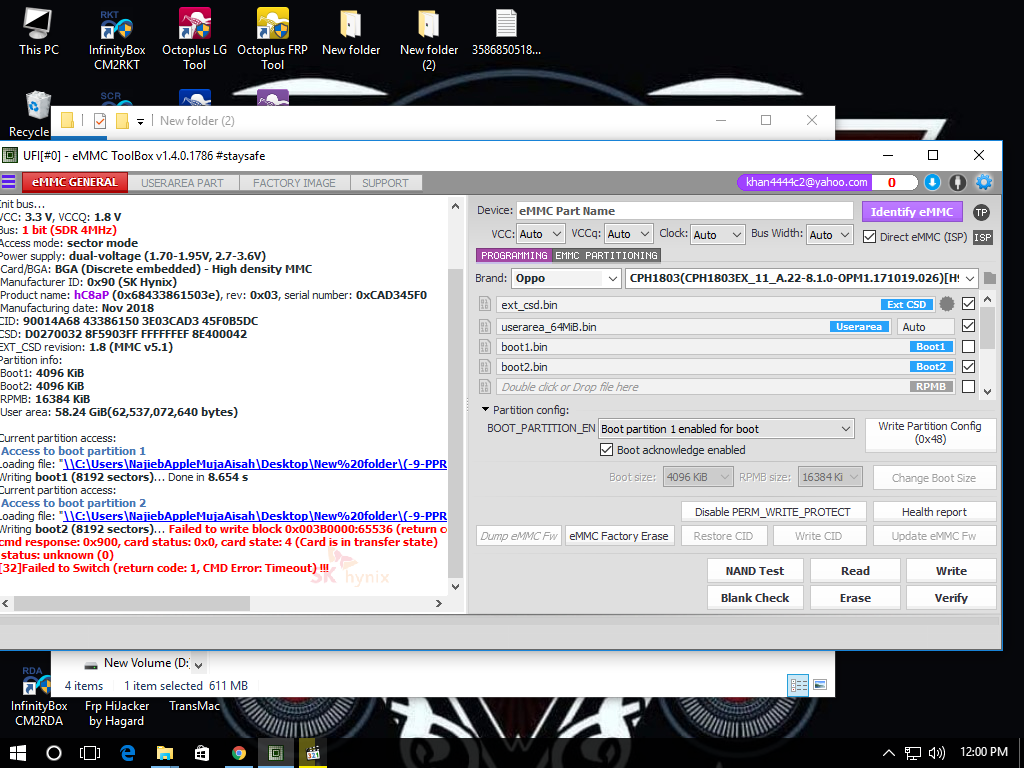
Task: Uncheck the userarea_64MiB.bin row checkbox
Action: point(968,326)
